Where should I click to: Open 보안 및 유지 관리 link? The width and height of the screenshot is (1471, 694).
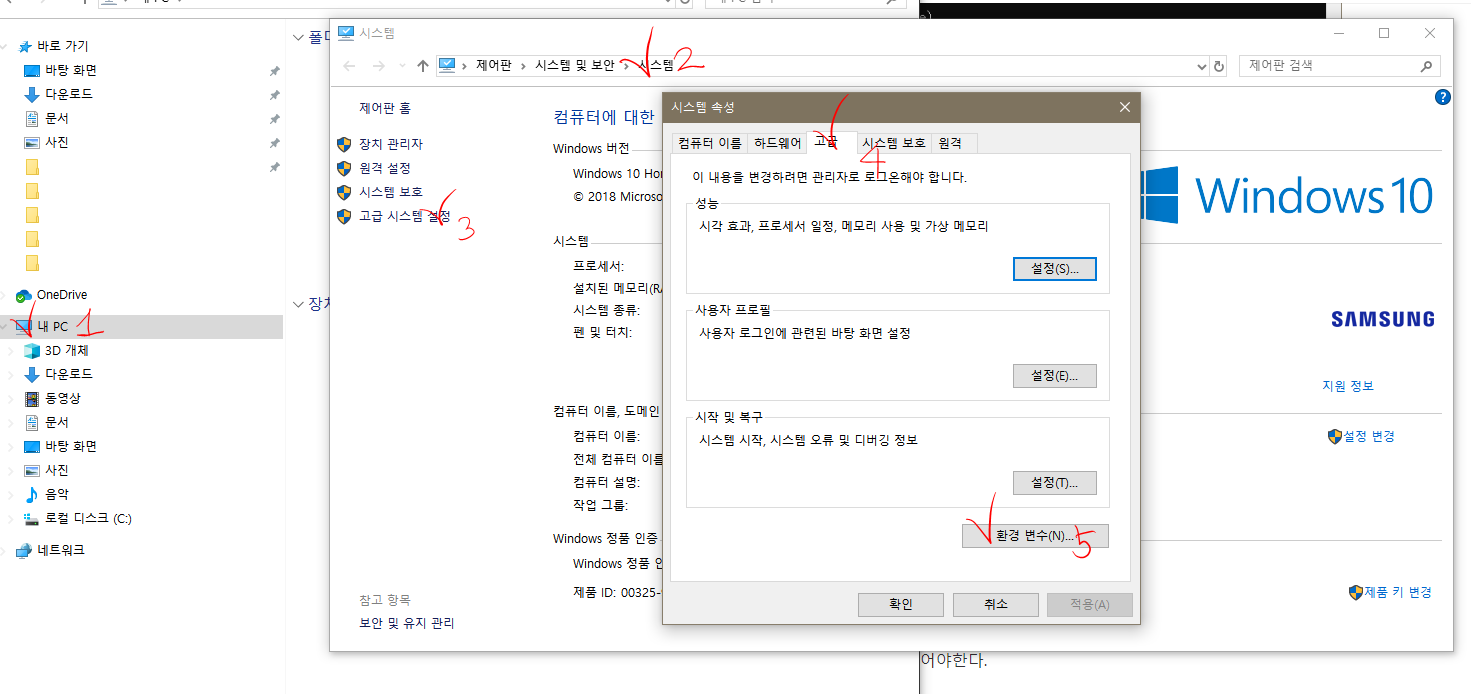[x=407, y=623]
